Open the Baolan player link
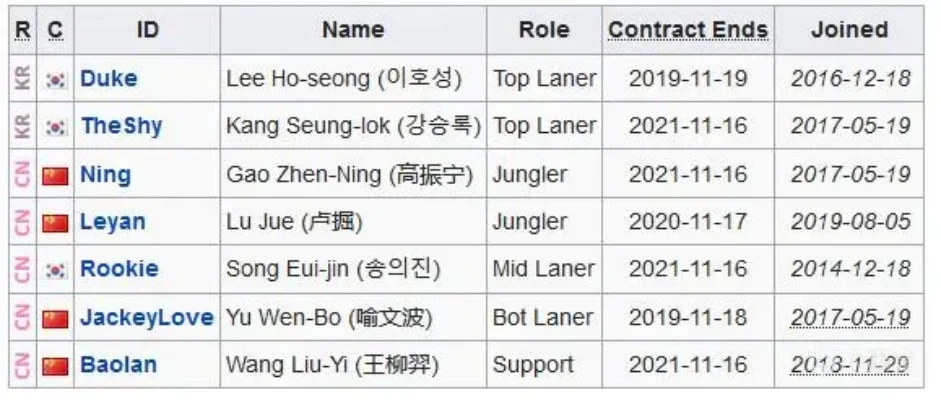The image size is (941, 400). pyautogui.click(x=119, y=365)
